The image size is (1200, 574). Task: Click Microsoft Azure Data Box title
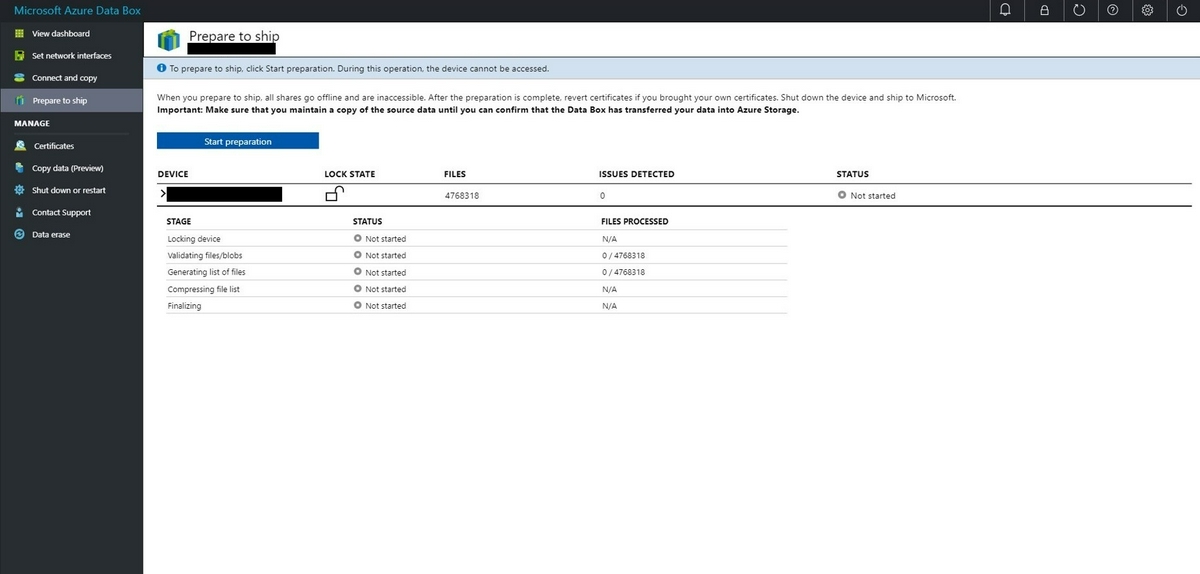(x=77, y=10)
